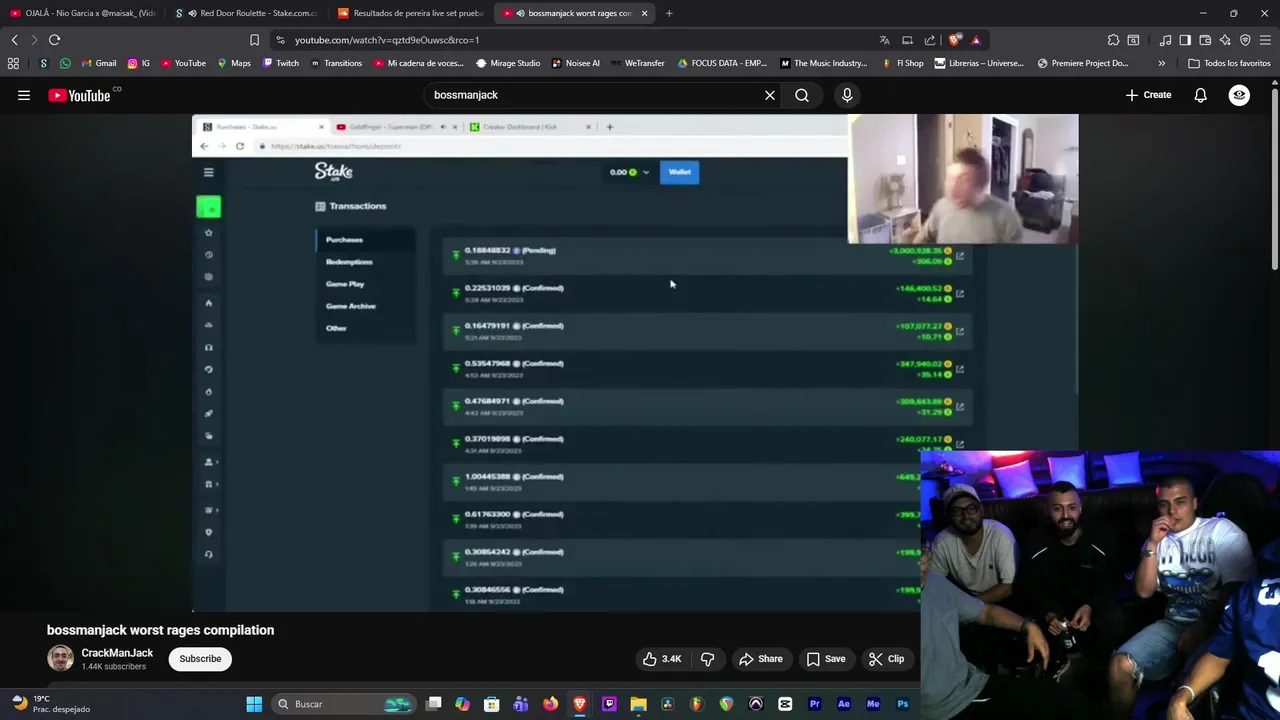Image resolution: width=1280 pixels, height=720 pixels.
Task: Open the weather widget 19°C
Action: (x=50, y=704)
